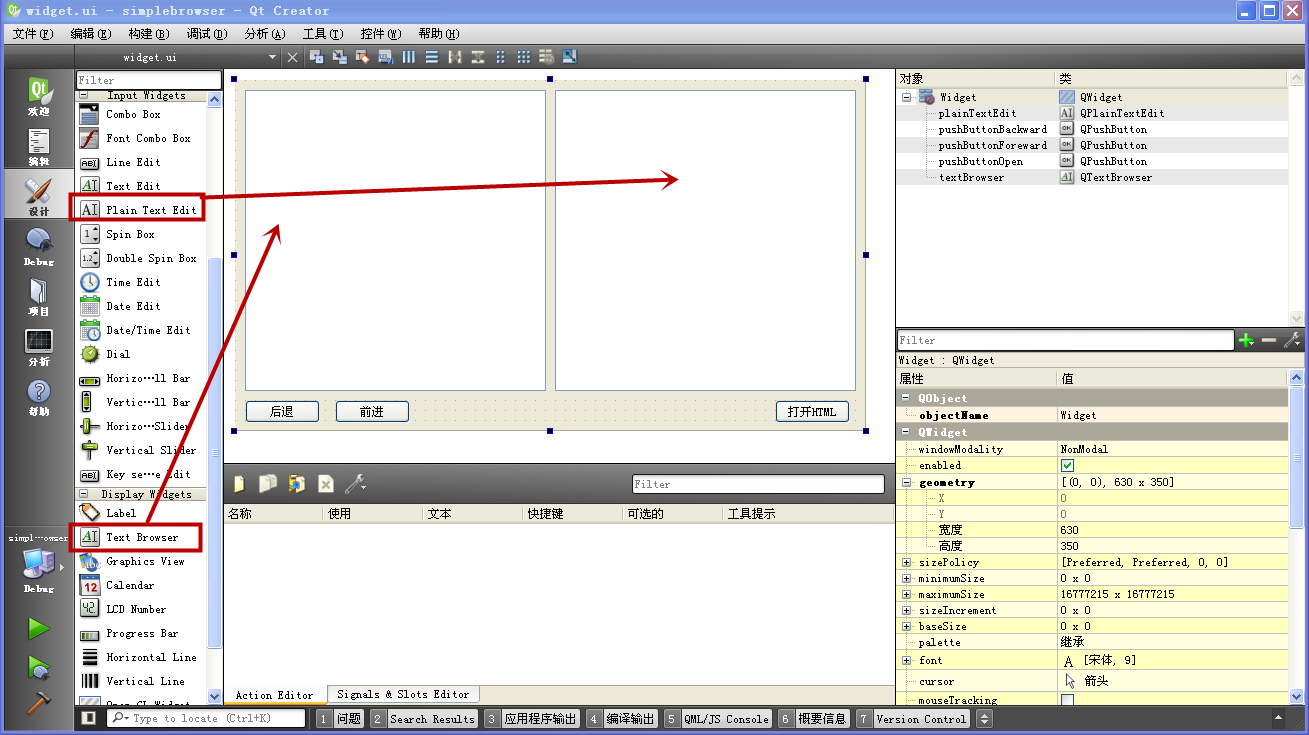Open Debug mode from the left sidebar
The width and height of the screenshot is (1309, 735).
[38, 246]
